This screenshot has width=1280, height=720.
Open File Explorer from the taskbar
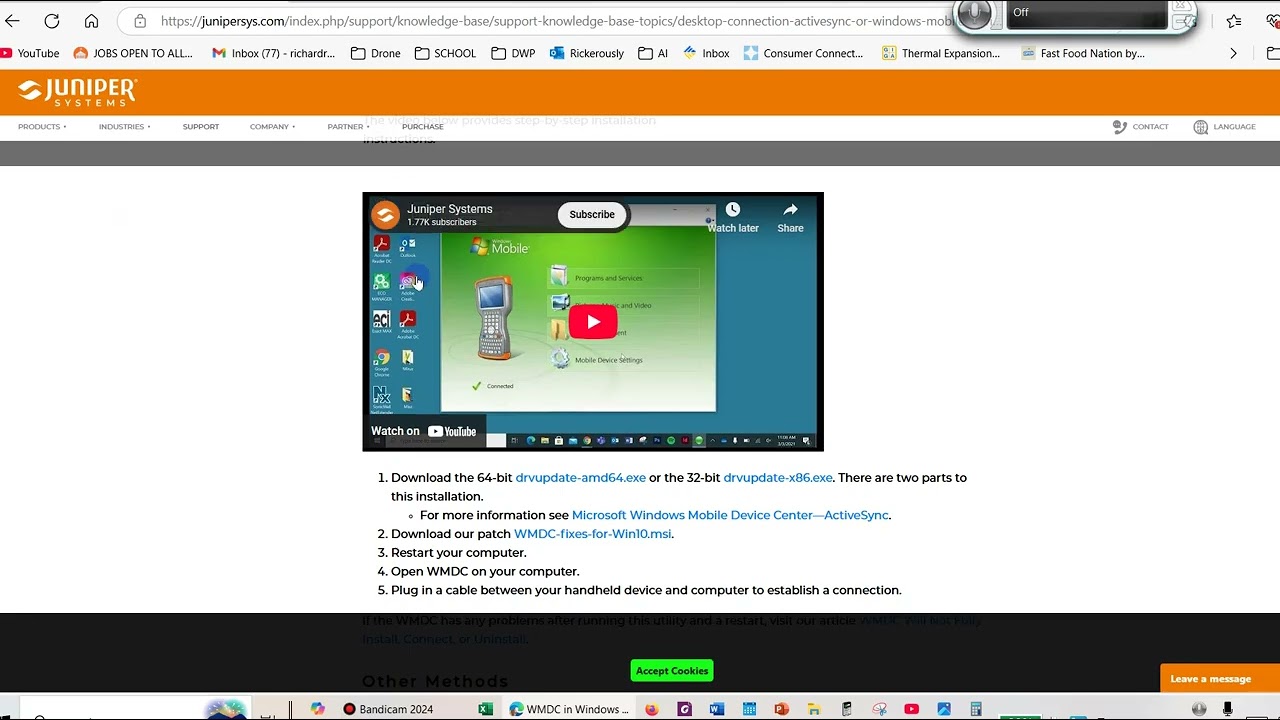(814, 709)
